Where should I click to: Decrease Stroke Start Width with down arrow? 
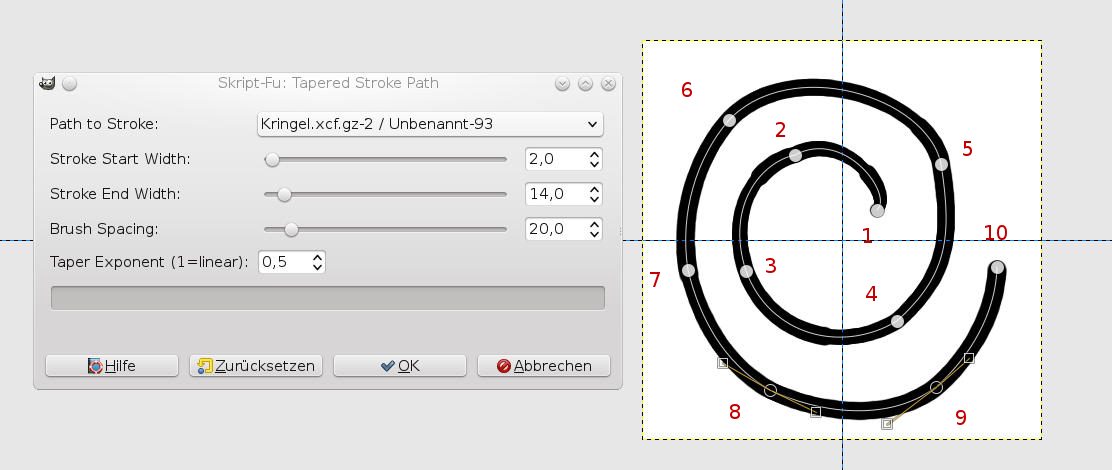point(595,164)
